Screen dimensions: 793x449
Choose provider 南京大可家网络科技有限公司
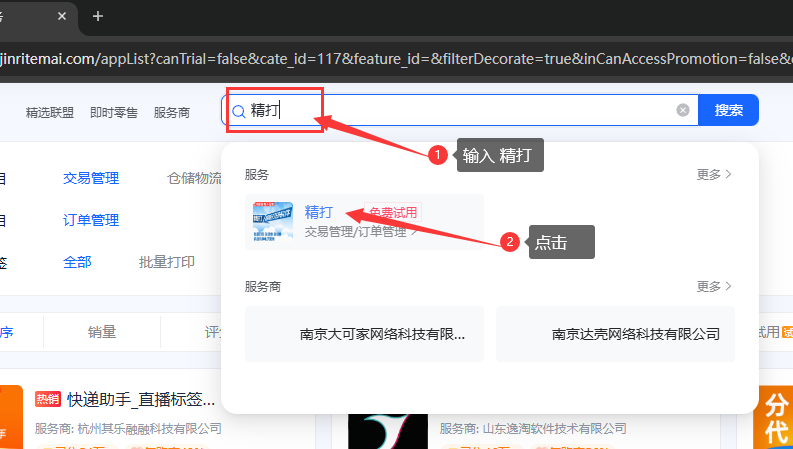(x=364, y=334)
